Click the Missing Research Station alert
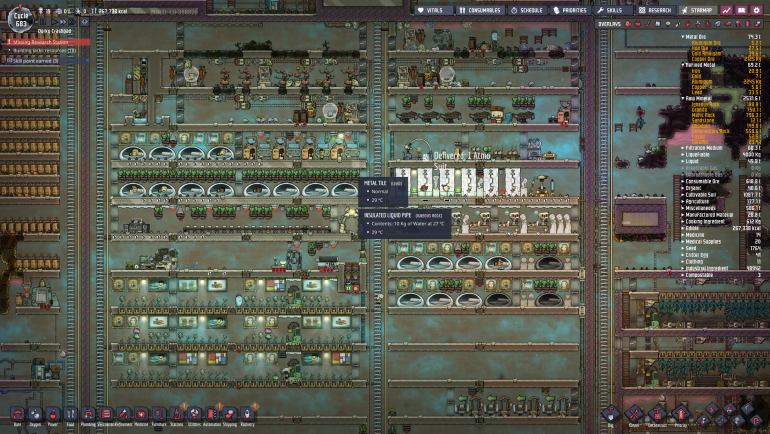The image size is (770, 434). pos(48,42)
